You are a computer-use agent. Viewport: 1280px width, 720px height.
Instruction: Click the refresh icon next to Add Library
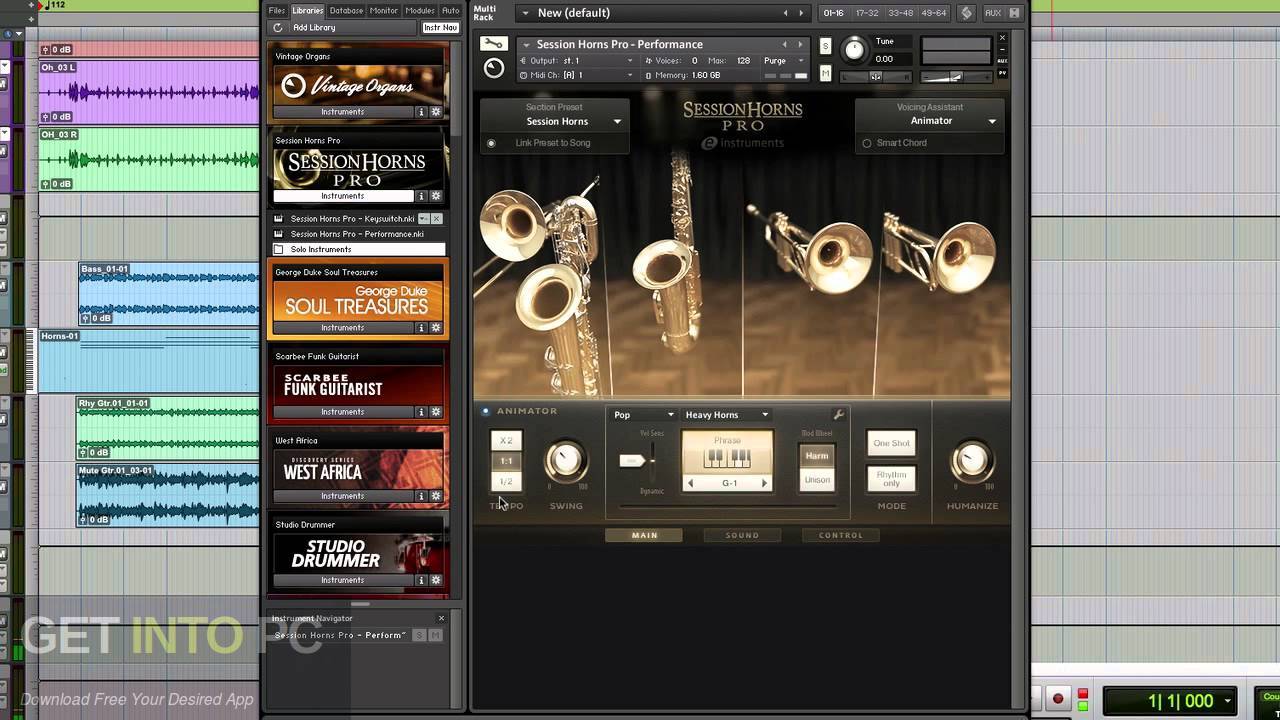pos(277,28)
